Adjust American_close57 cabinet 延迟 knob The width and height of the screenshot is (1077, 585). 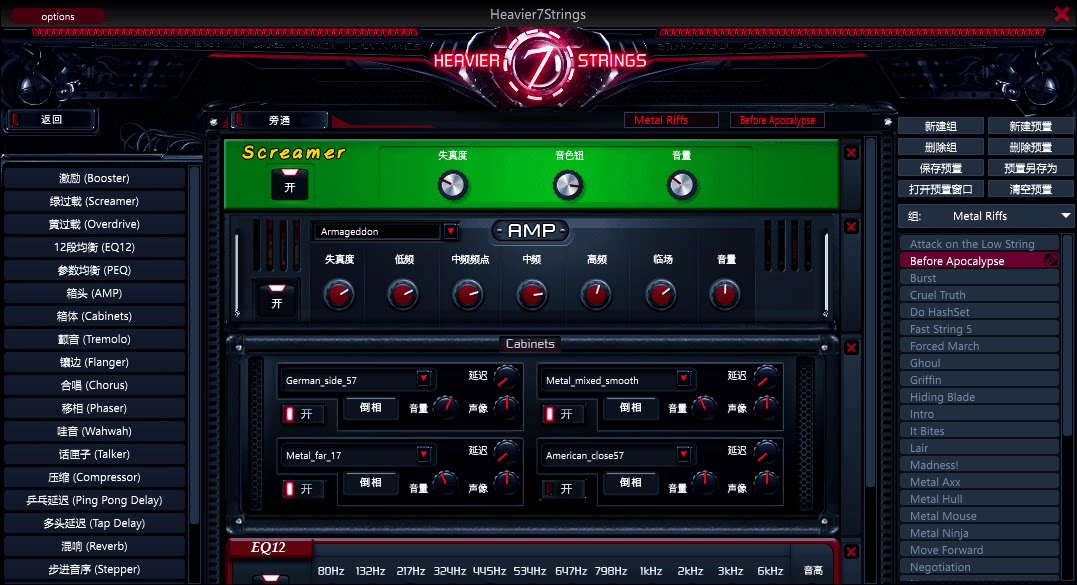766,451
